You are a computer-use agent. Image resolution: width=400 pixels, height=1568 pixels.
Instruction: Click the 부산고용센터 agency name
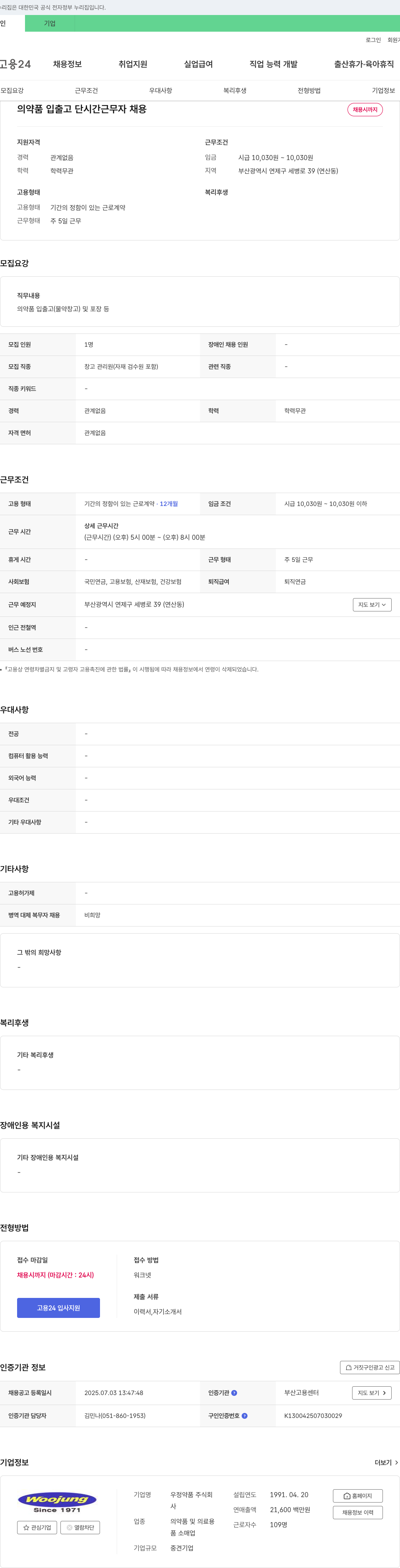pos(301,1393)
